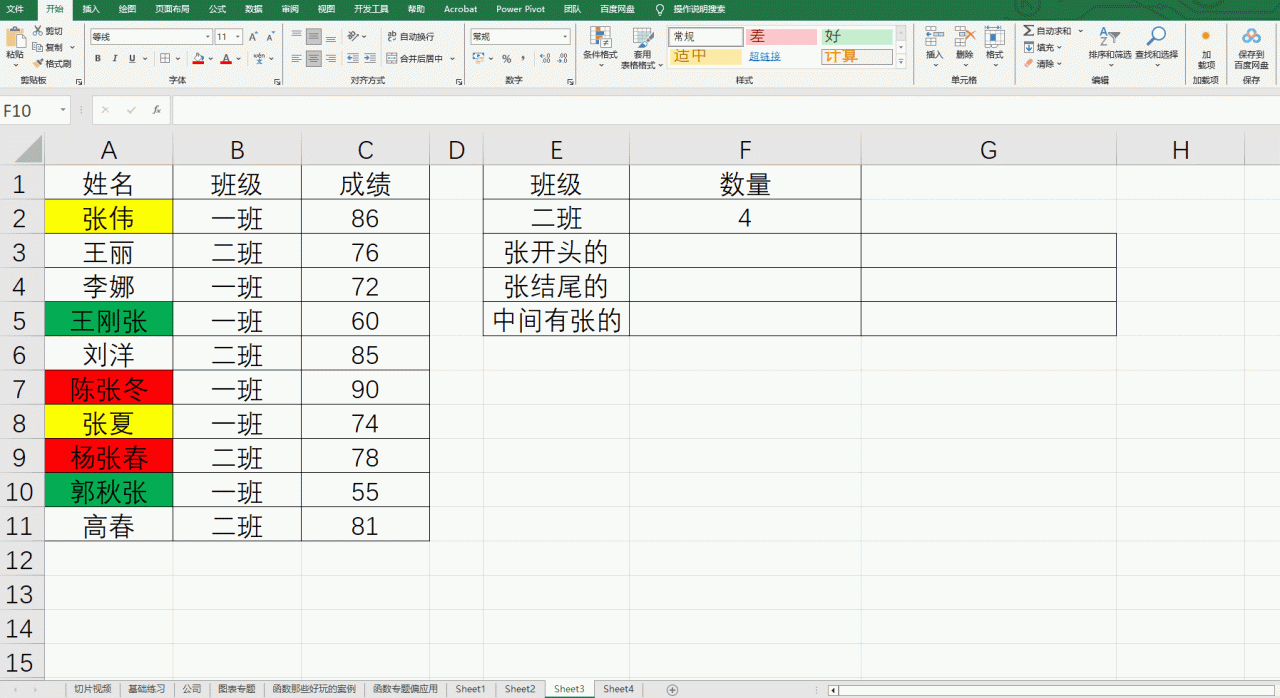This screenshot has height=698, width=1280.
Task: Toggle italic formatting (I)
Action: pos(115,59)
